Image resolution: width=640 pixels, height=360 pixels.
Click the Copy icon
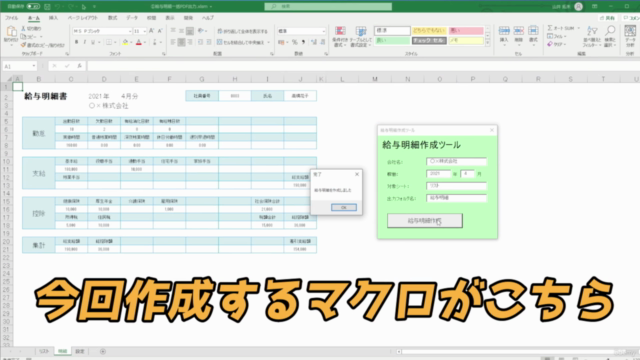(x=23, y=37)
